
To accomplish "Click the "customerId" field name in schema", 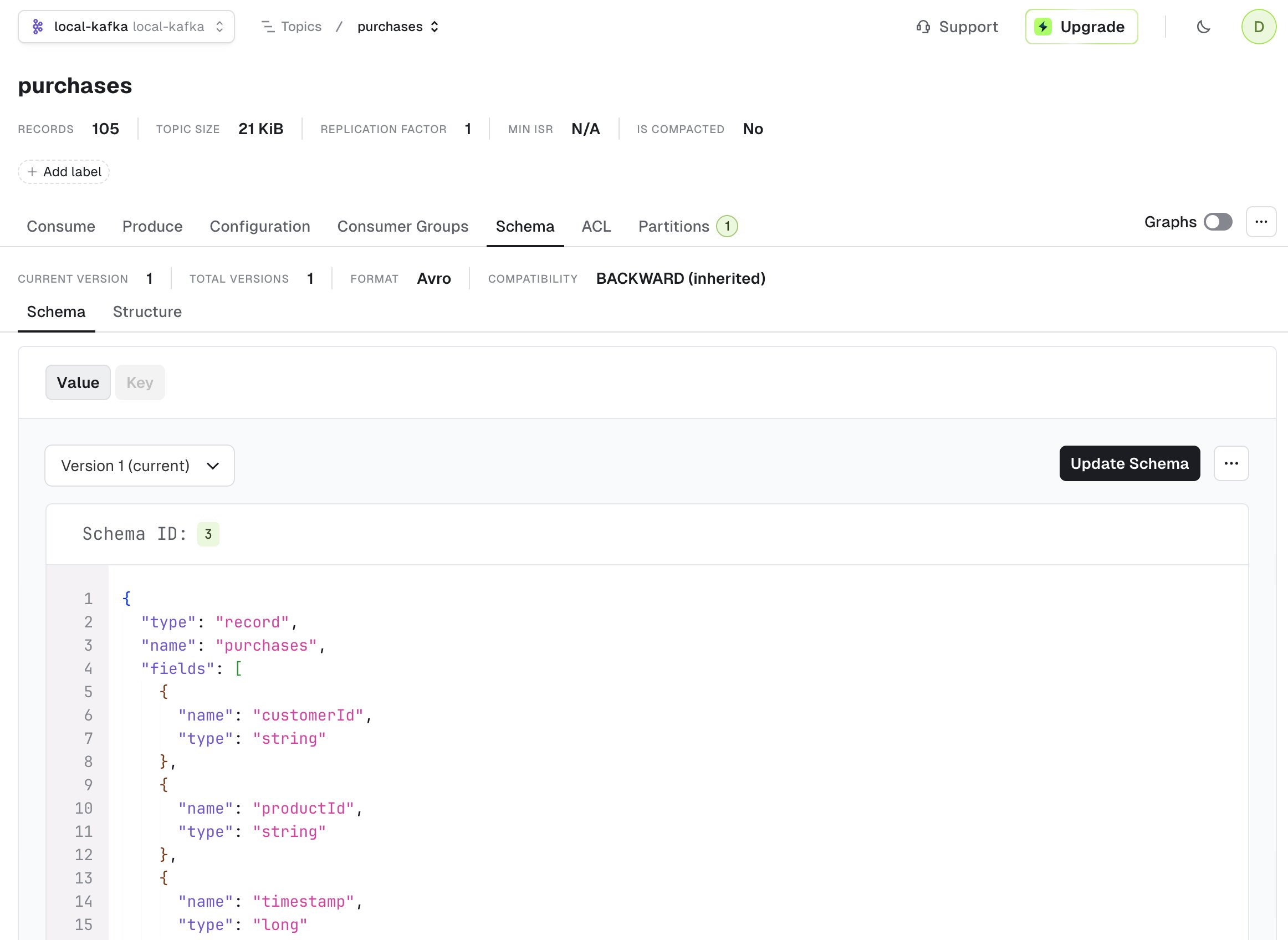I will click(308, 715).
